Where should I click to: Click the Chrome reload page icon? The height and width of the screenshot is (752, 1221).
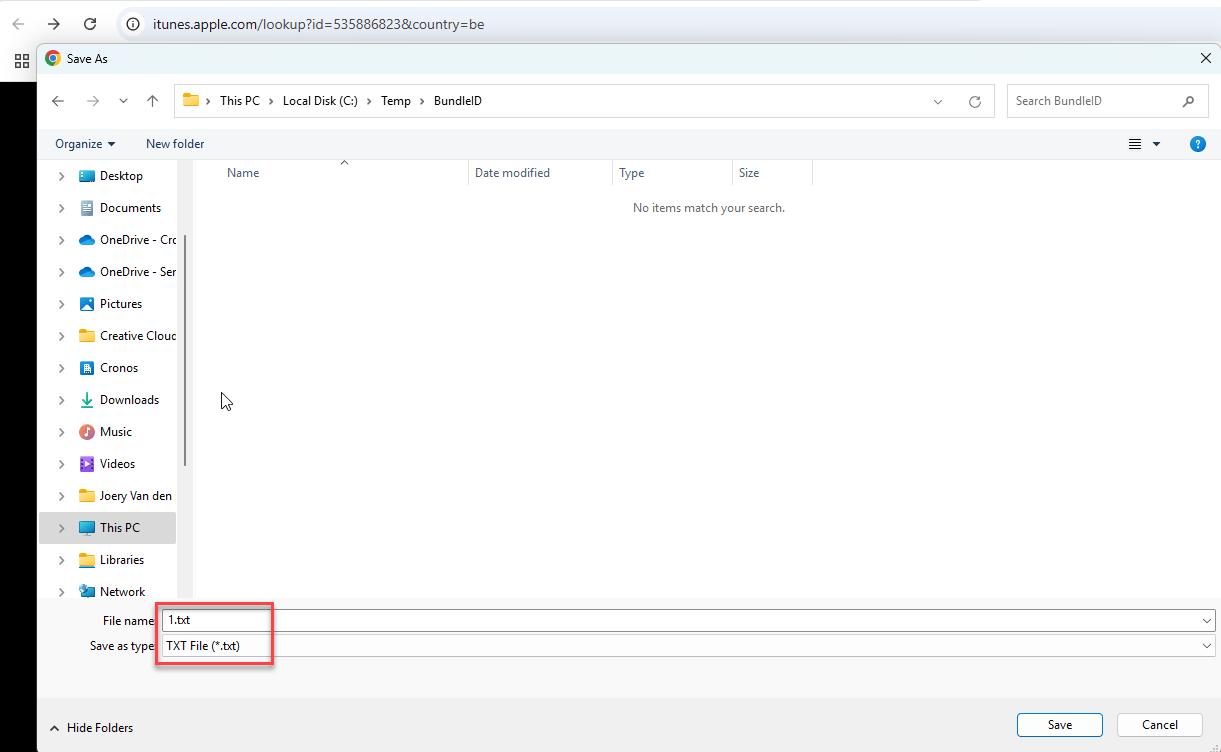(x=90, y=24)
